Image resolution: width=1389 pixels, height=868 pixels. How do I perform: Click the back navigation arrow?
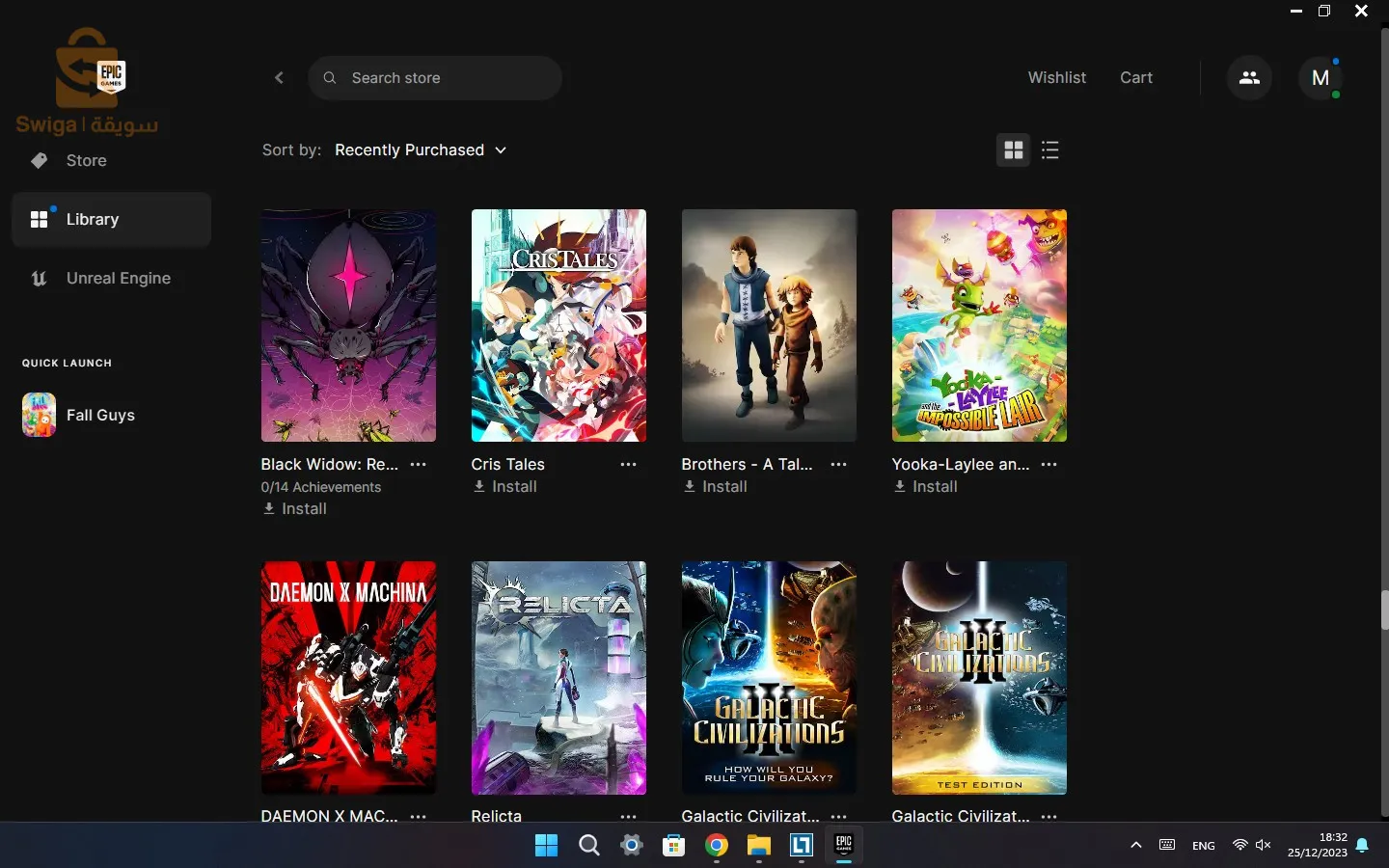click(279, 78)
